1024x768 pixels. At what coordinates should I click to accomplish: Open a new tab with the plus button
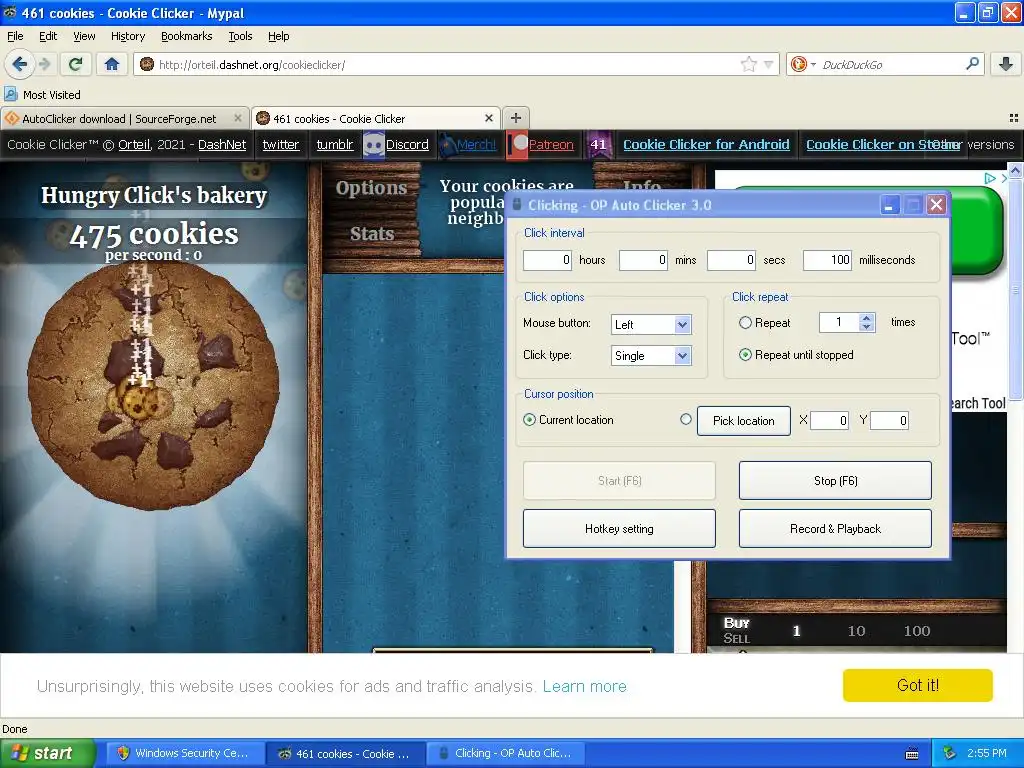(516, 118)
